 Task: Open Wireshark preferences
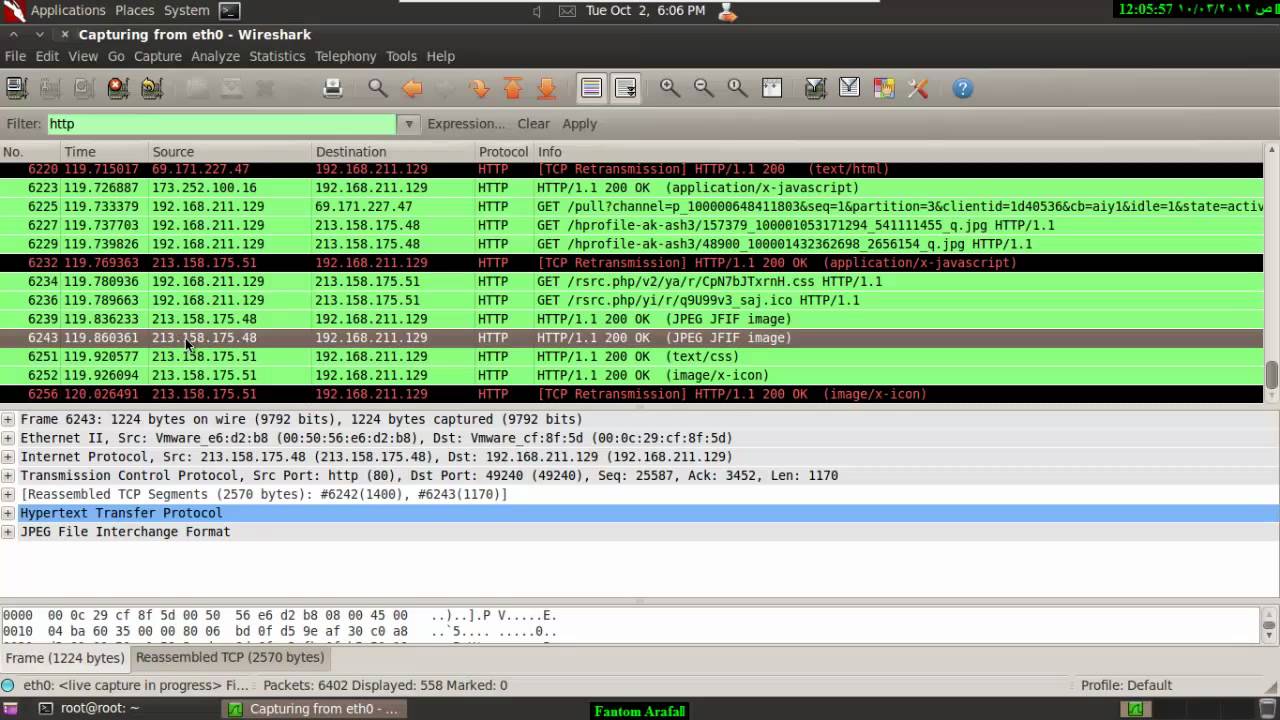coord(918,88)
